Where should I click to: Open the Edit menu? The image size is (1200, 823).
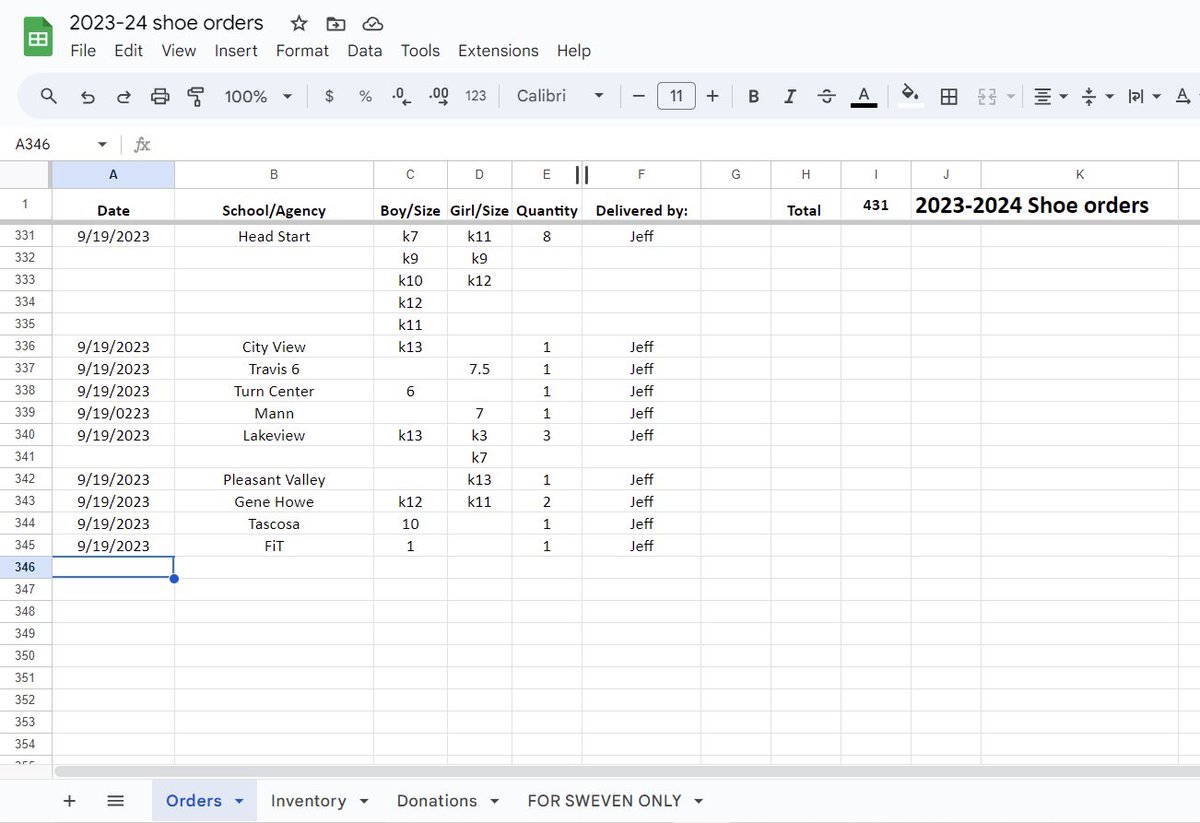(x=128, y=50)
